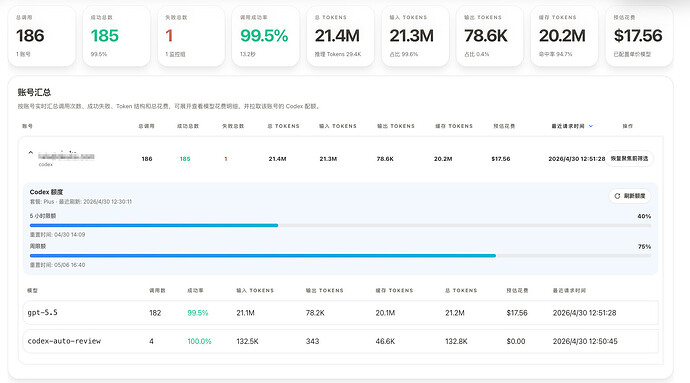The width and height of the screenshot is (690, 383).
Task: Click the 失败总数 column header in account table
Action: tap(233, 126)
